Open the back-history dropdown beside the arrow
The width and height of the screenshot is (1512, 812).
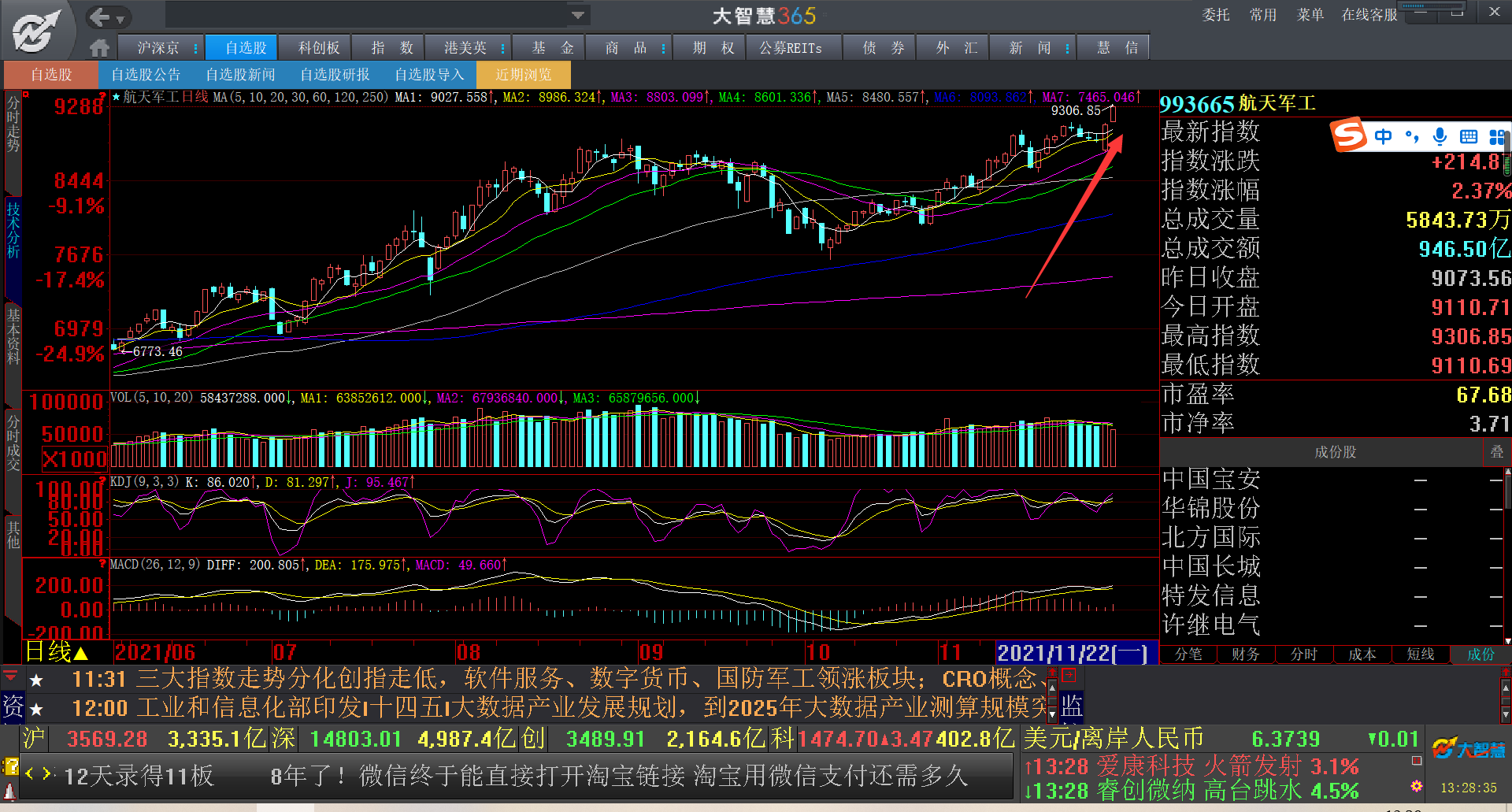click(x=120, y=18)
